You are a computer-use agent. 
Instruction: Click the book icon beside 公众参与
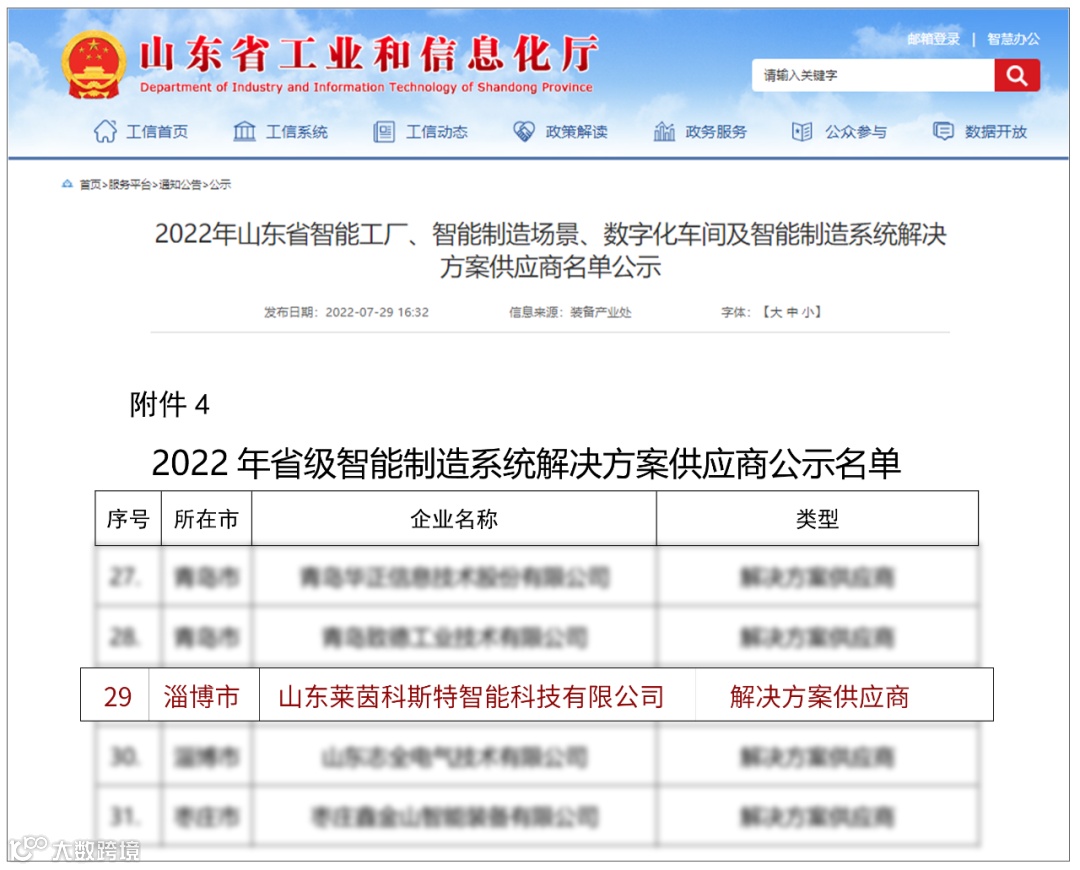(802, 131)
